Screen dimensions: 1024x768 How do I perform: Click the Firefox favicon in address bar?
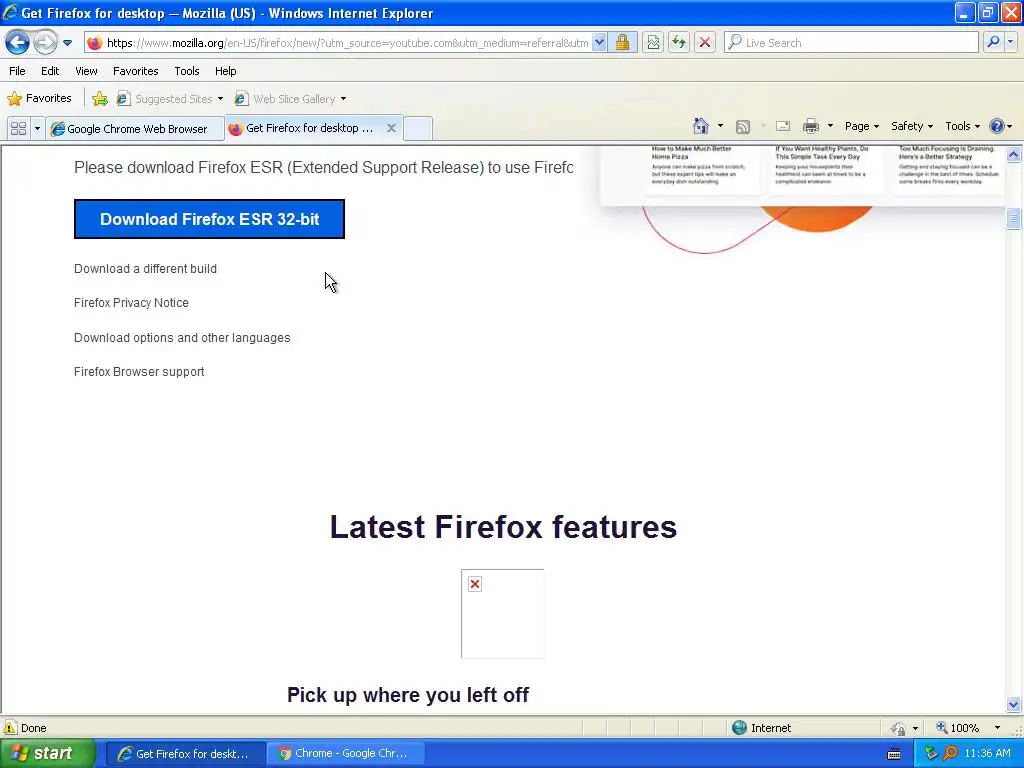[x=95, y=43]
